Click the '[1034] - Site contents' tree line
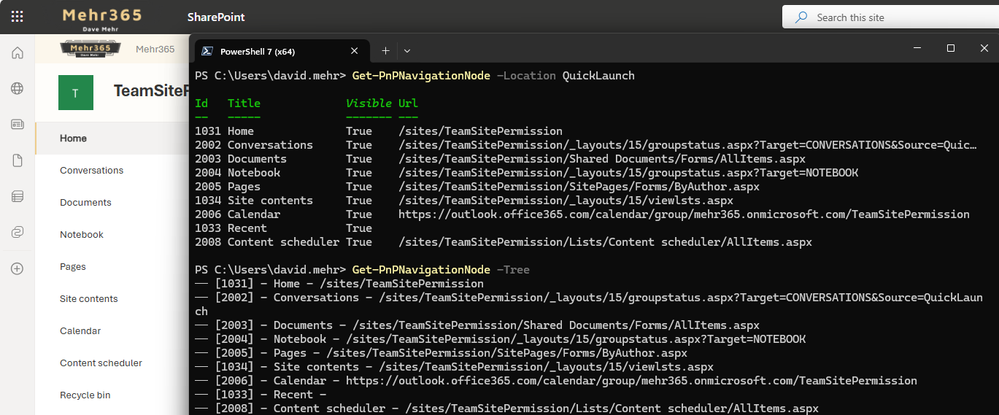Image resolution: width=999 pixels, height=415 pixels. coord(454,367)
